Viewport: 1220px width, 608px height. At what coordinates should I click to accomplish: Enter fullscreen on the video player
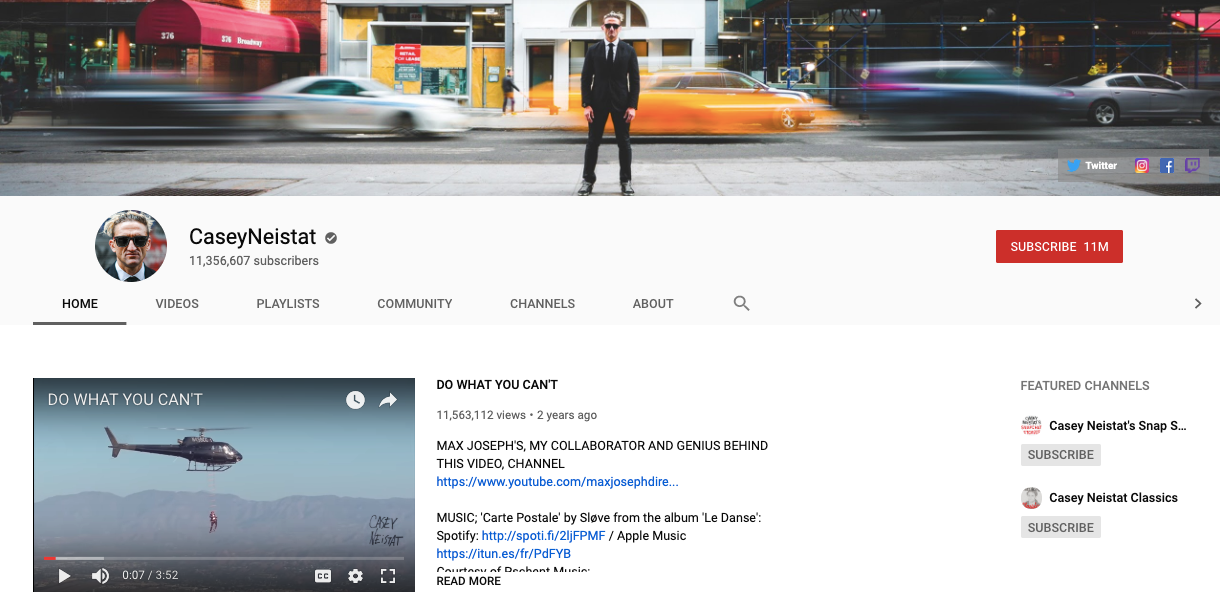pyautogui.click(x=388, y=576)
